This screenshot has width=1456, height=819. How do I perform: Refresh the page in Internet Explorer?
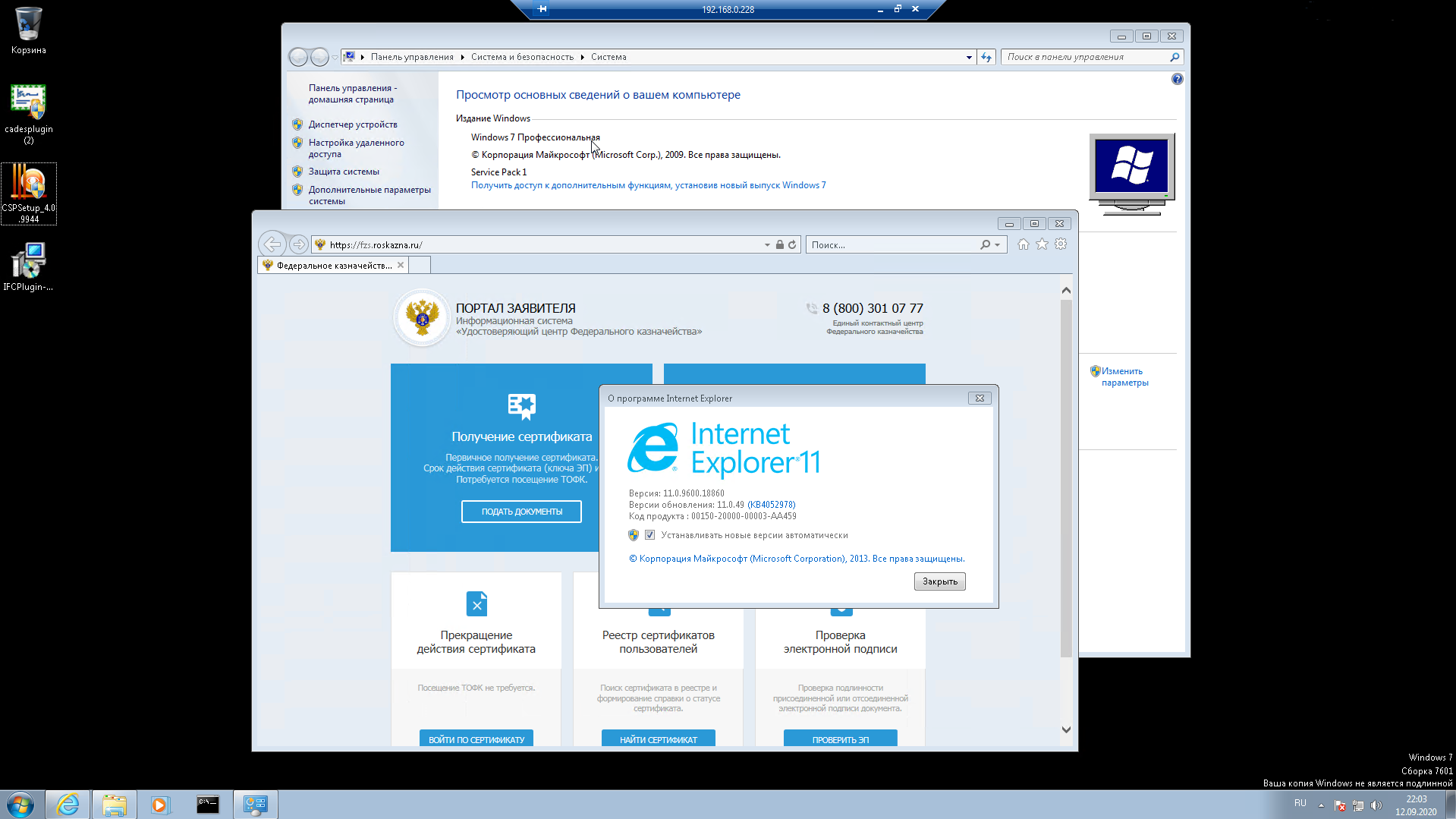pyautogui.click(x=792, y=244)
